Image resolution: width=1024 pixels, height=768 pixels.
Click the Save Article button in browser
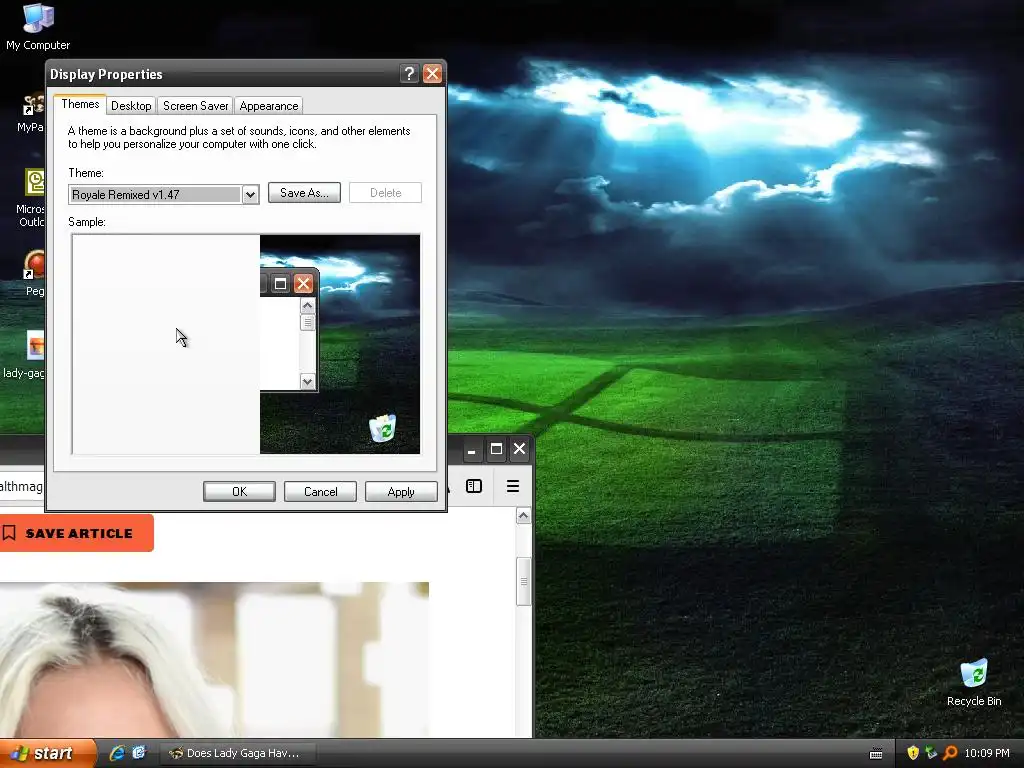tap(76, 533)
